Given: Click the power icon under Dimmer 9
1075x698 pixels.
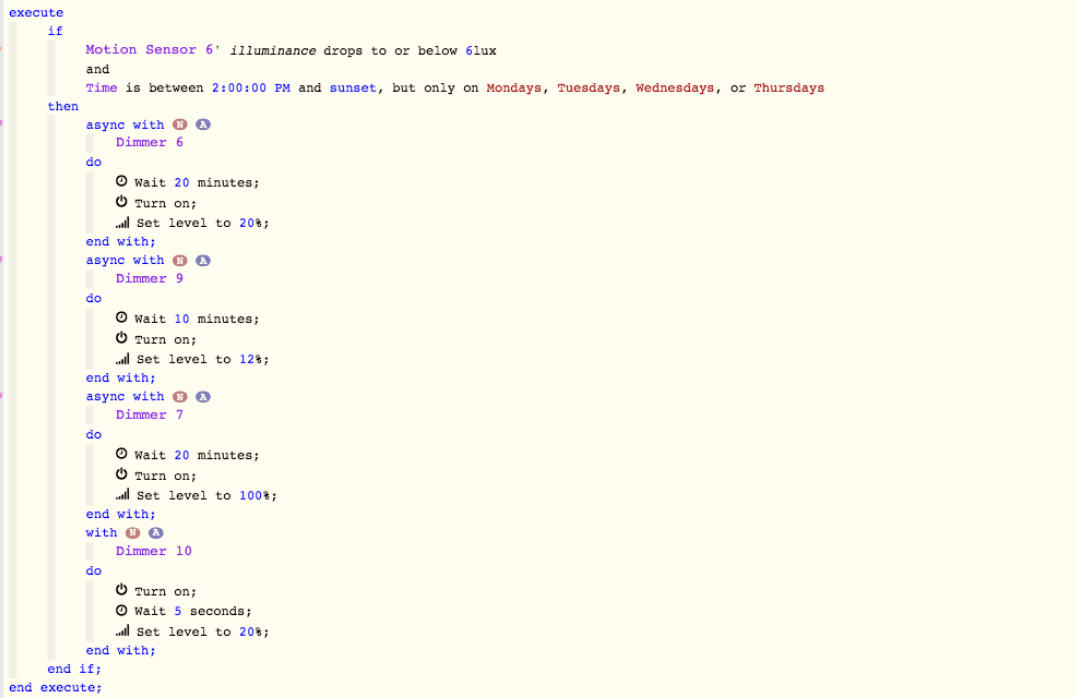Looking at the screenshot, I should tap(121, 338).
